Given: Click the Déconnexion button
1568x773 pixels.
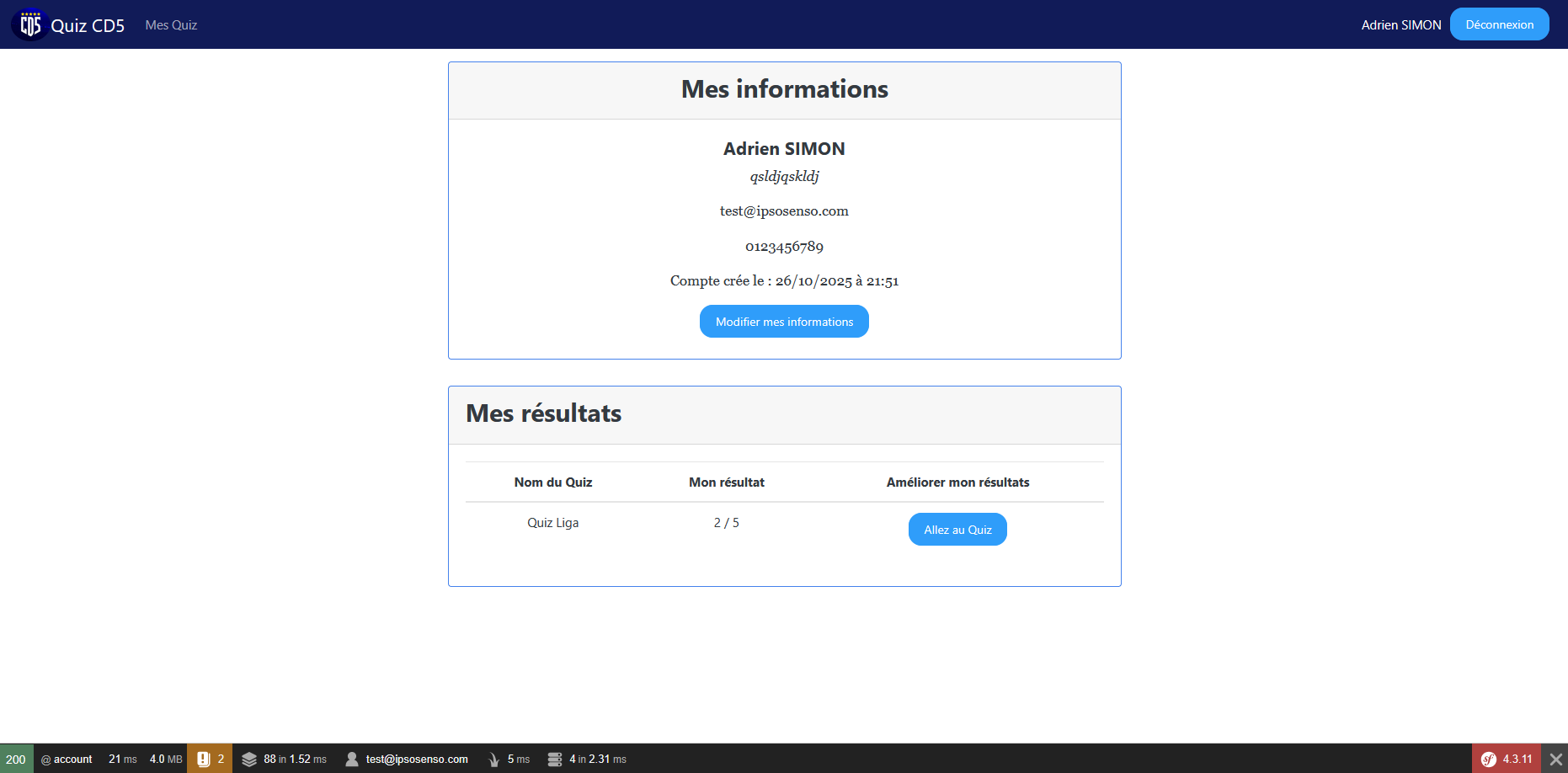Looking at the screenshot, I should coord(1499,24).
